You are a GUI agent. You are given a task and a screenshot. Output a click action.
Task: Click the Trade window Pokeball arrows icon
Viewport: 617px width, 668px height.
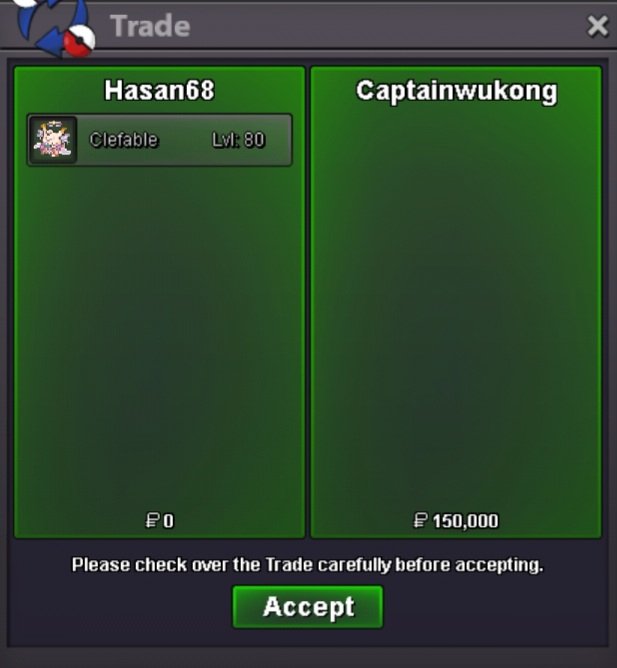point(55,26)
